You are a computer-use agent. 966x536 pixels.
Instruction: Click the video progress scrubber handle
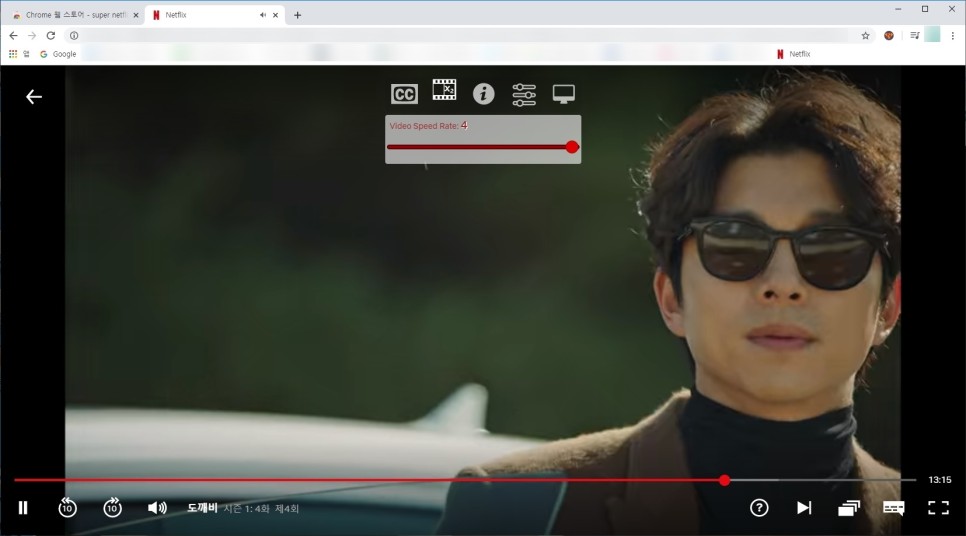724,480
